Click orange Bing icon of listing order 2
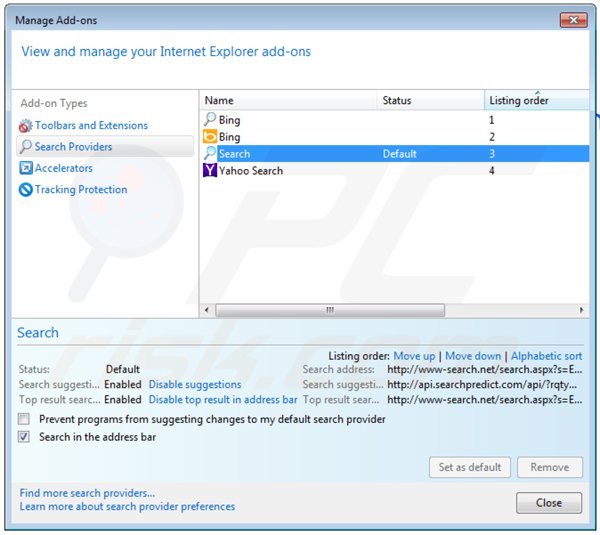 click(x=210, y=137)
